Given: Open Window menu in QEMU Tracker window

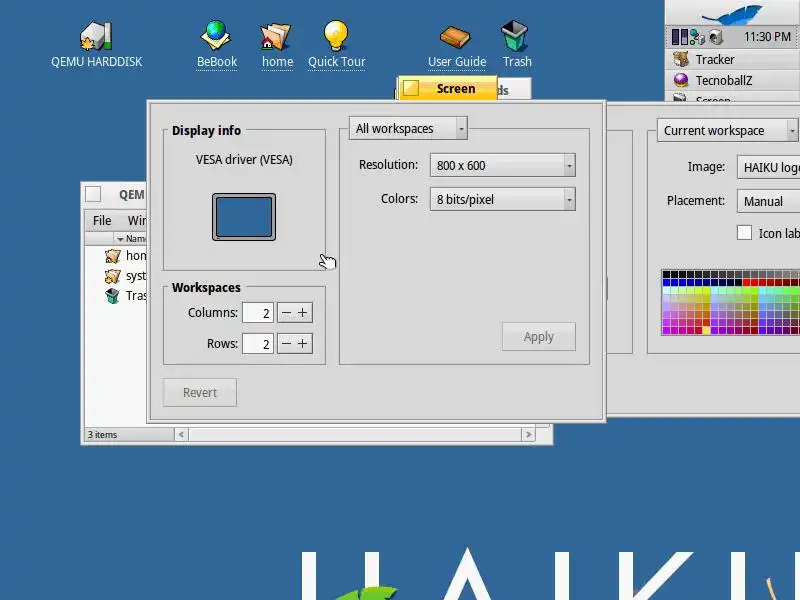Looking at the screenshot, I should point(136,220).
